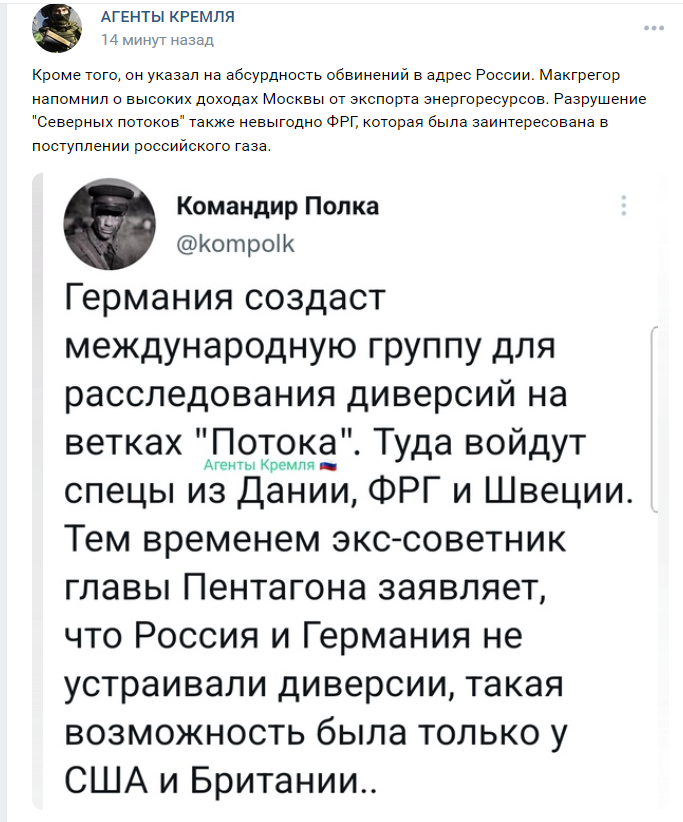Open the '14 минут назад' timestamp link
Screen dimensions: 683x822
[157, 40]
